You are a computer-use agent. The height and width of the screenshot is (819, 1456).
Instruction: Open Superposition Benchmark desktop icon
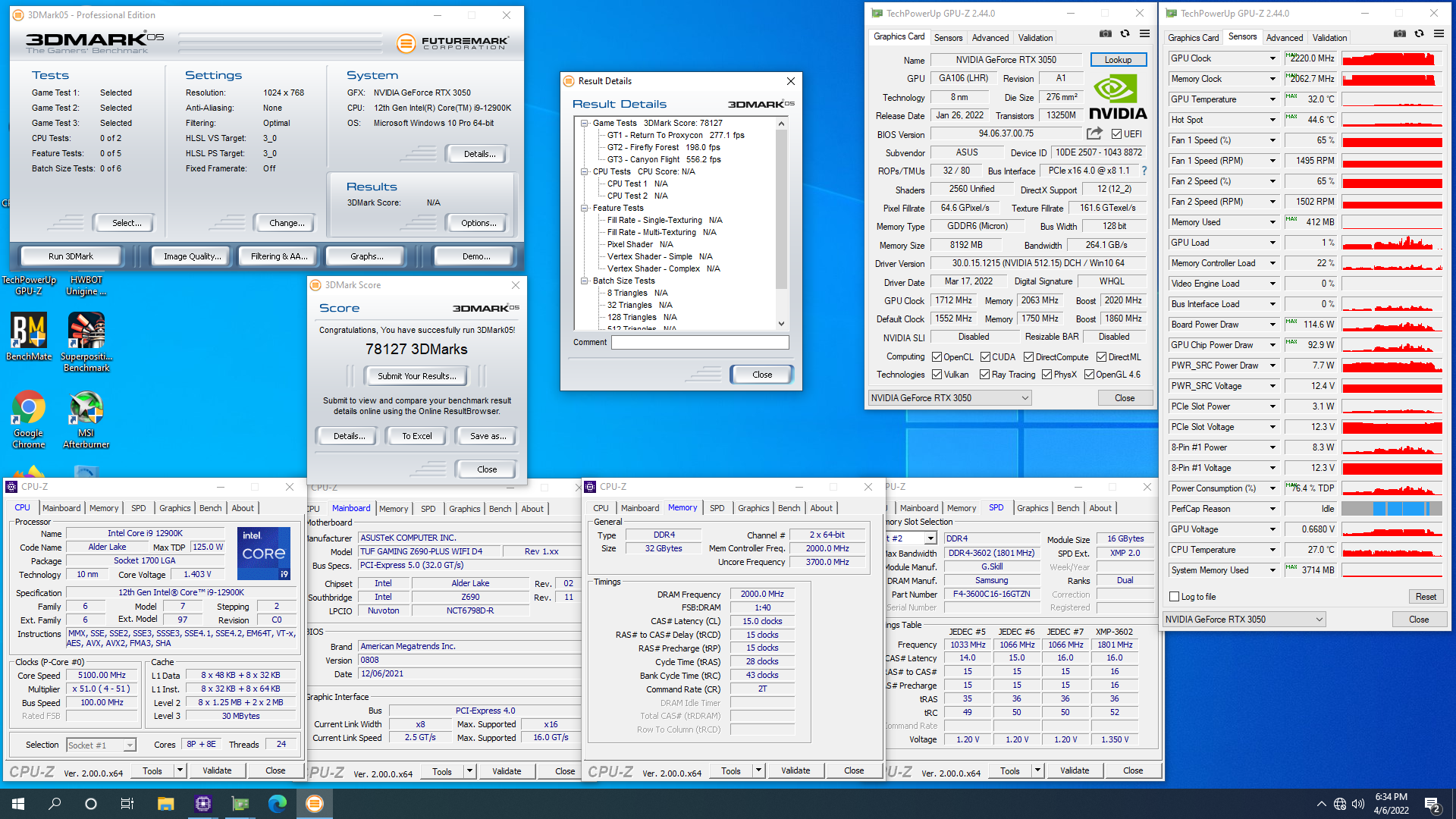[x=86, y=342]
